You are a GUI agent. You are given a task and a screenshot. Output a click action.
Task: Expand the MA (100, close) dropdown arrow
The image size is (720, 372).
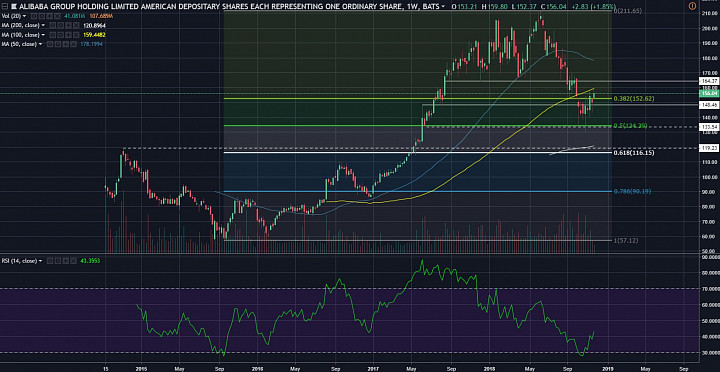43,35
